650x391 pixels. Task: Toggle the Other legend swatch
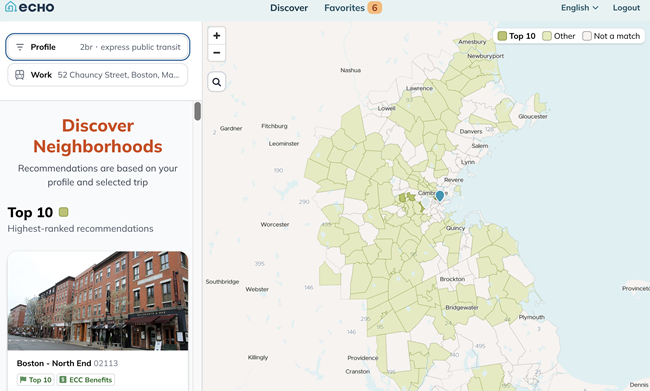pos(547,36)
